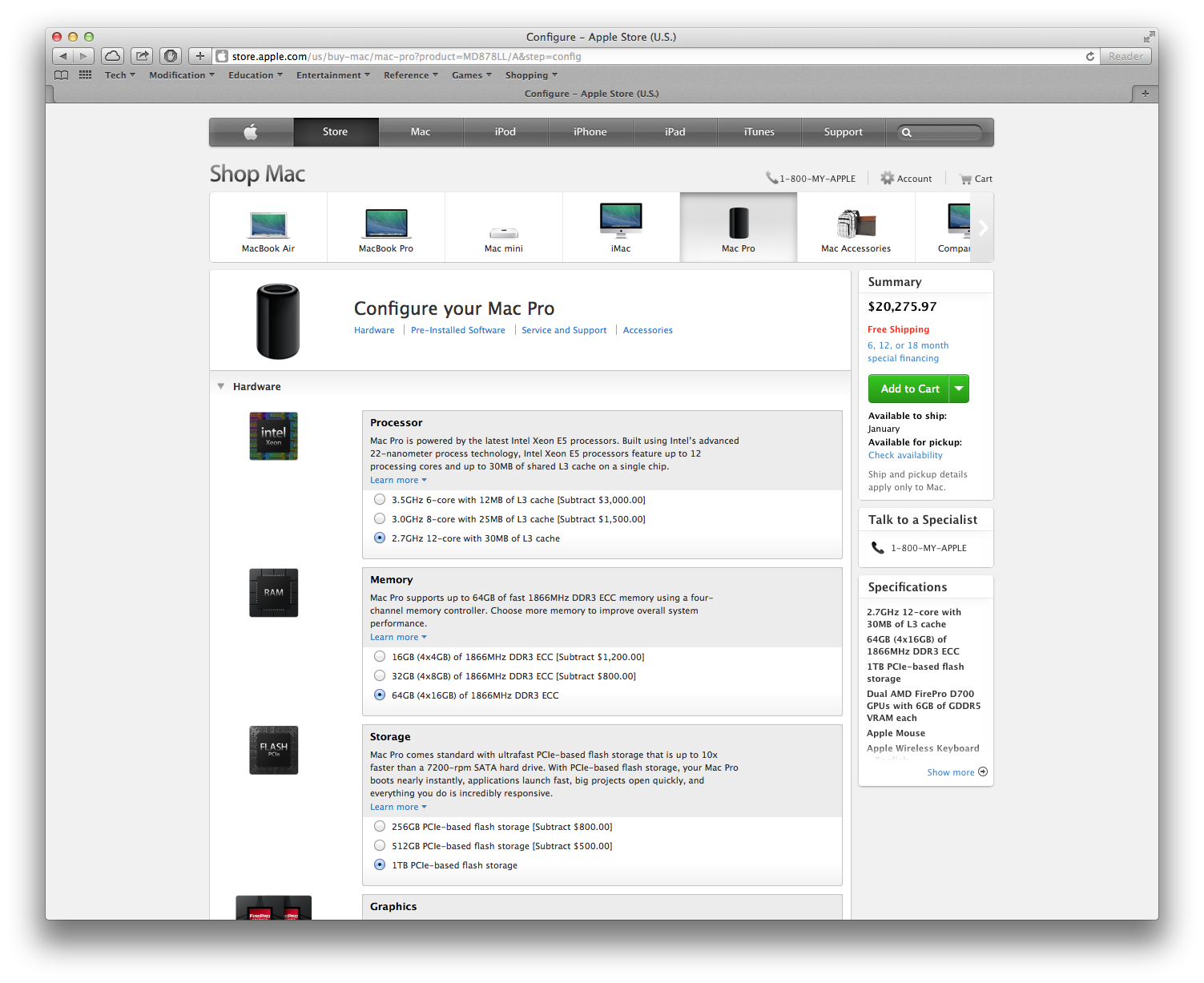
Task: Jump to Accessories section link
Action: click(648, 330)
